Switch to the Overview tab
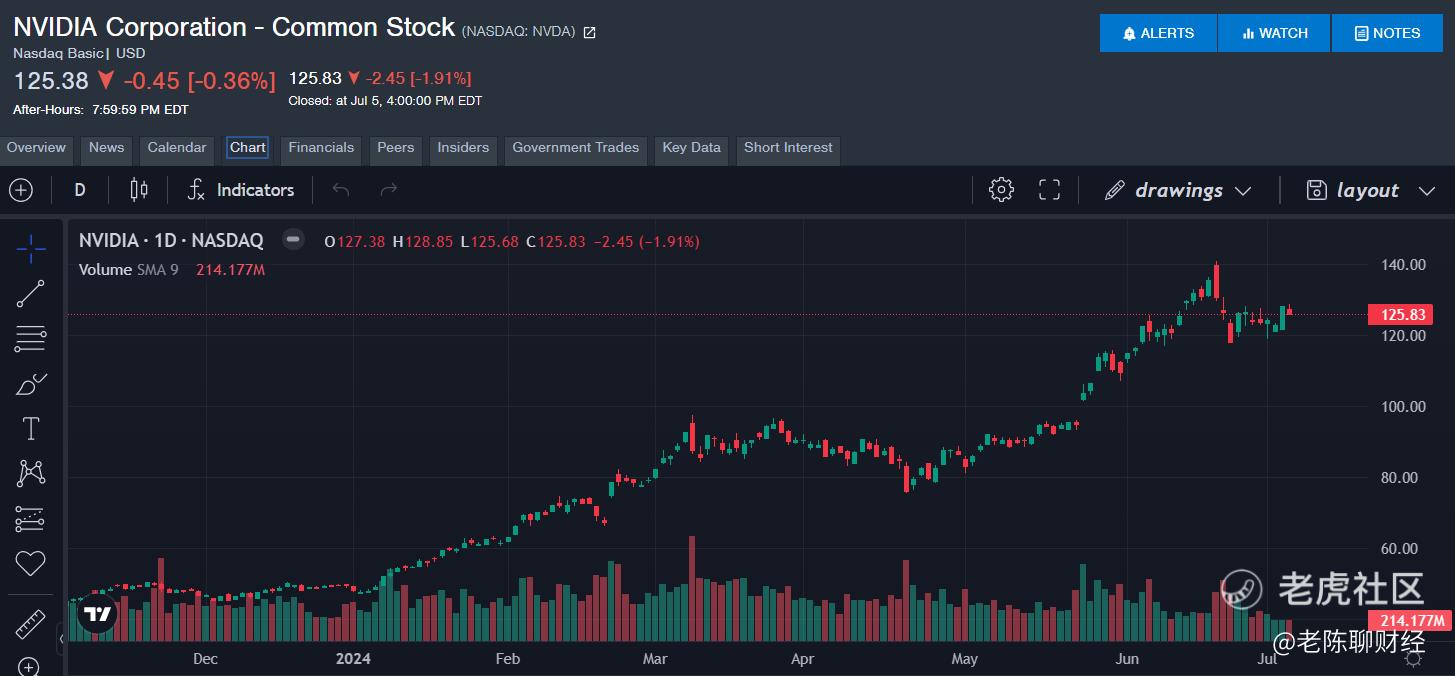The height and width of the screenshot is (676, 1455). pyautogui.click(x=36, y=148)
